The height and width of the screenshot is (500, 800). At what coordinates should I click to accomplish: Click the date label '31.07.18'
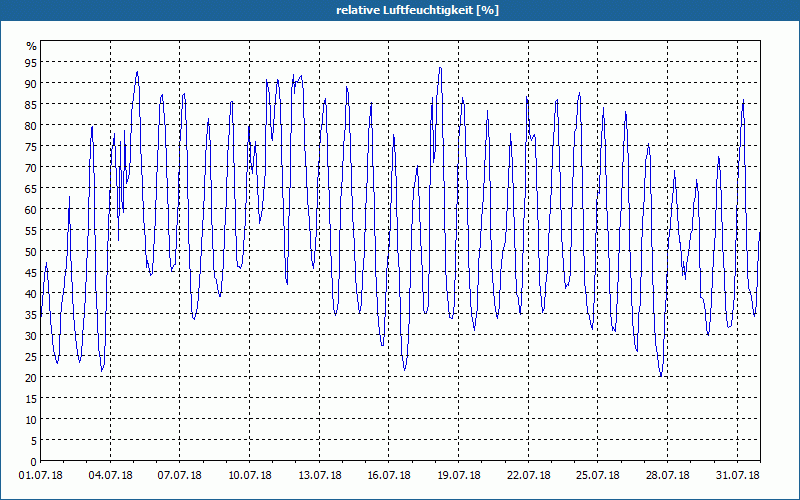(737, 476)
